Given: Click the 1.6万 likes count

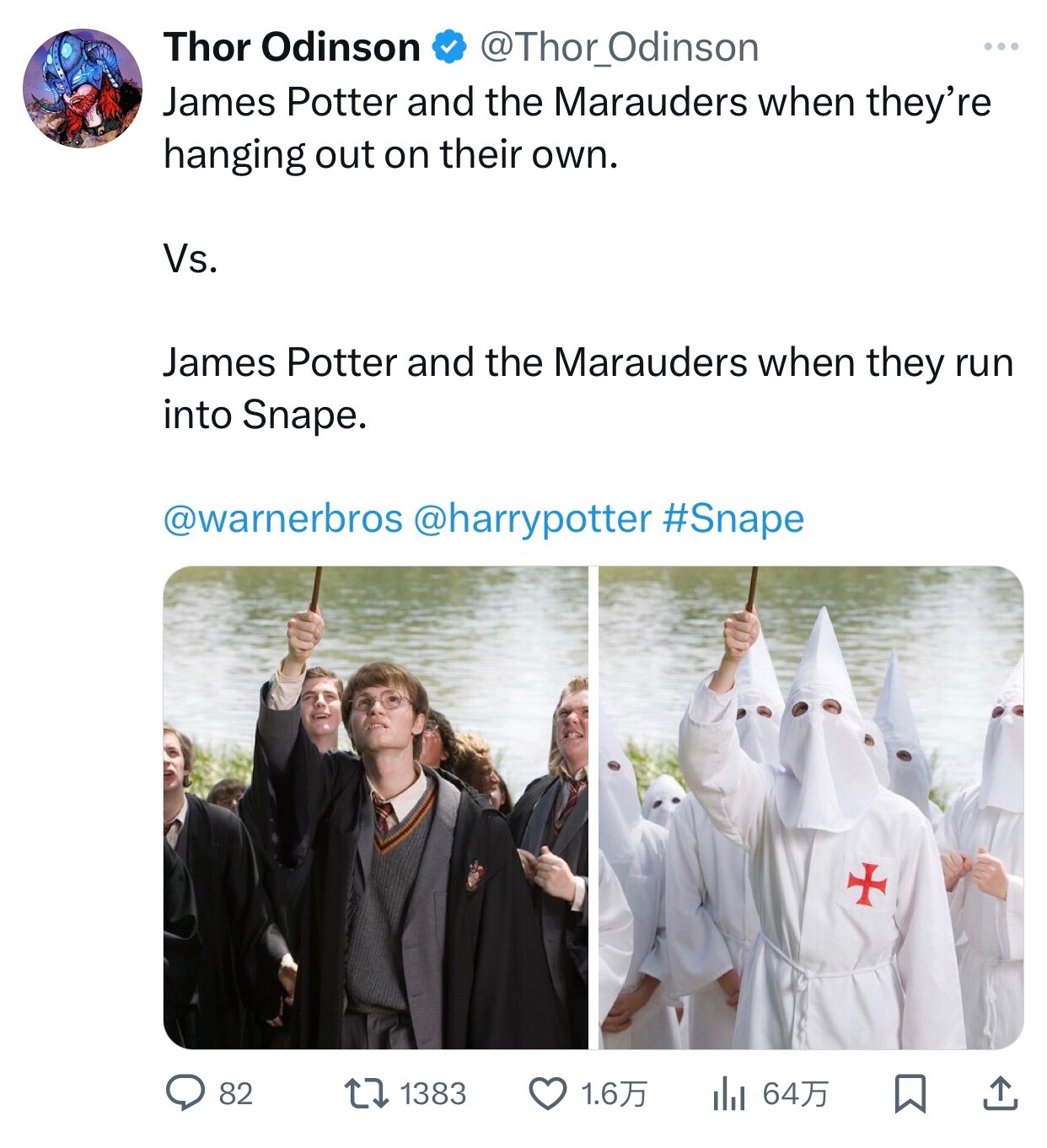Looking at the screenshot, I should click(x=614, y=1094).
